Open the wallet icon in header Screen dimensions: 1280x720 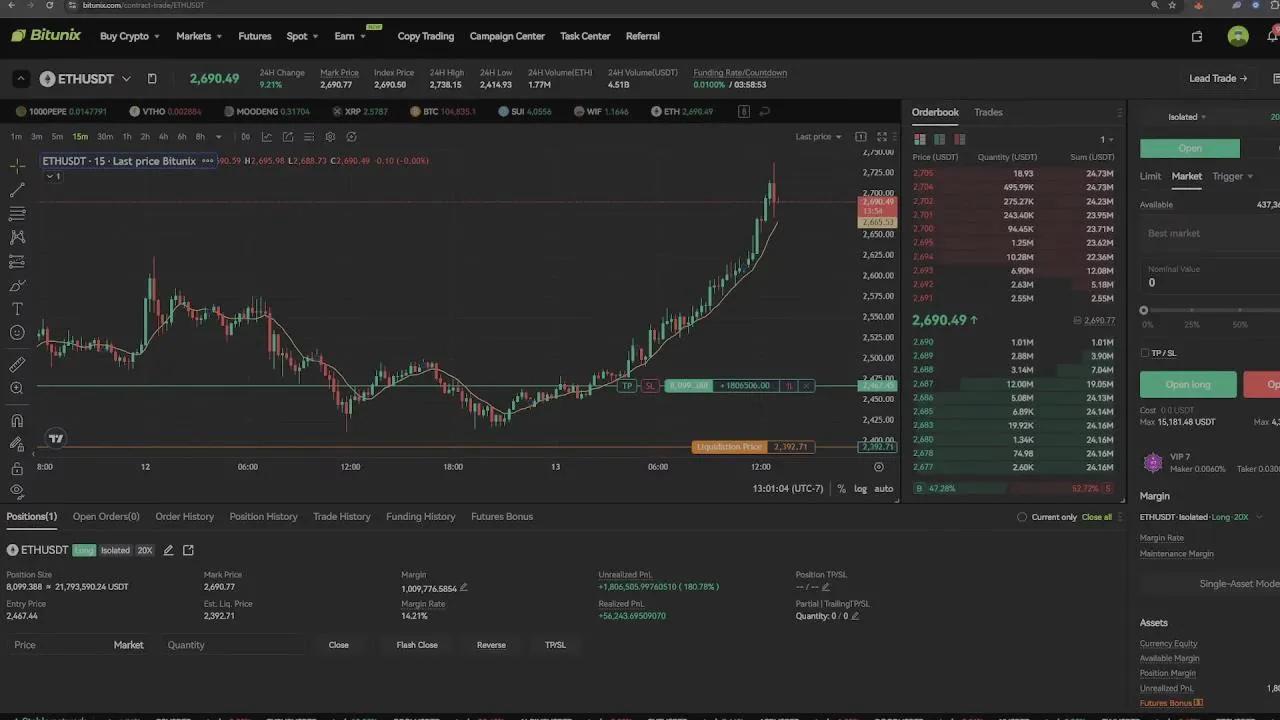1197,36
